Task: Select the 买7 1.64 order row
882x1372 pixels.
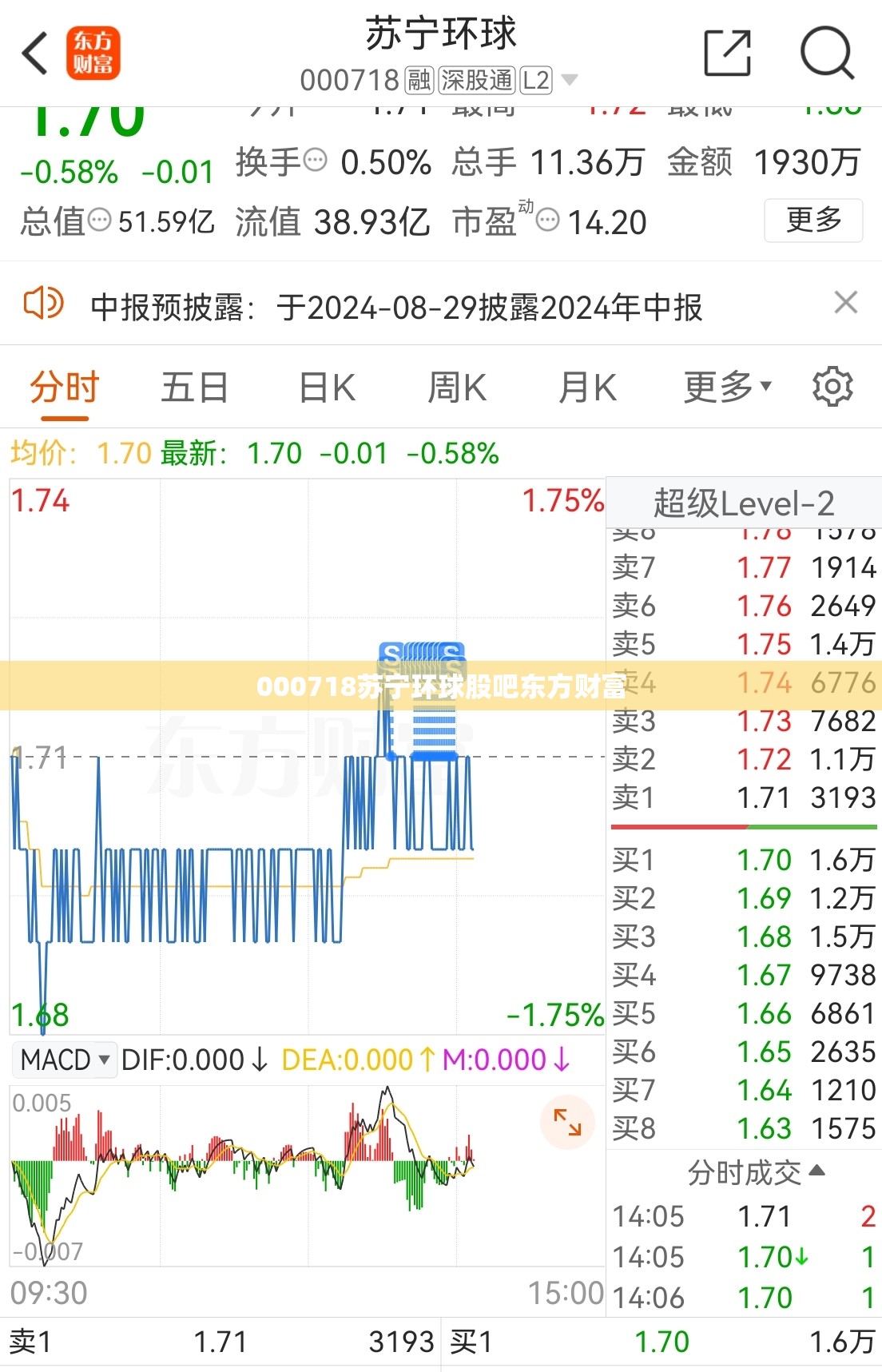Action: [x=744, y=1090]
